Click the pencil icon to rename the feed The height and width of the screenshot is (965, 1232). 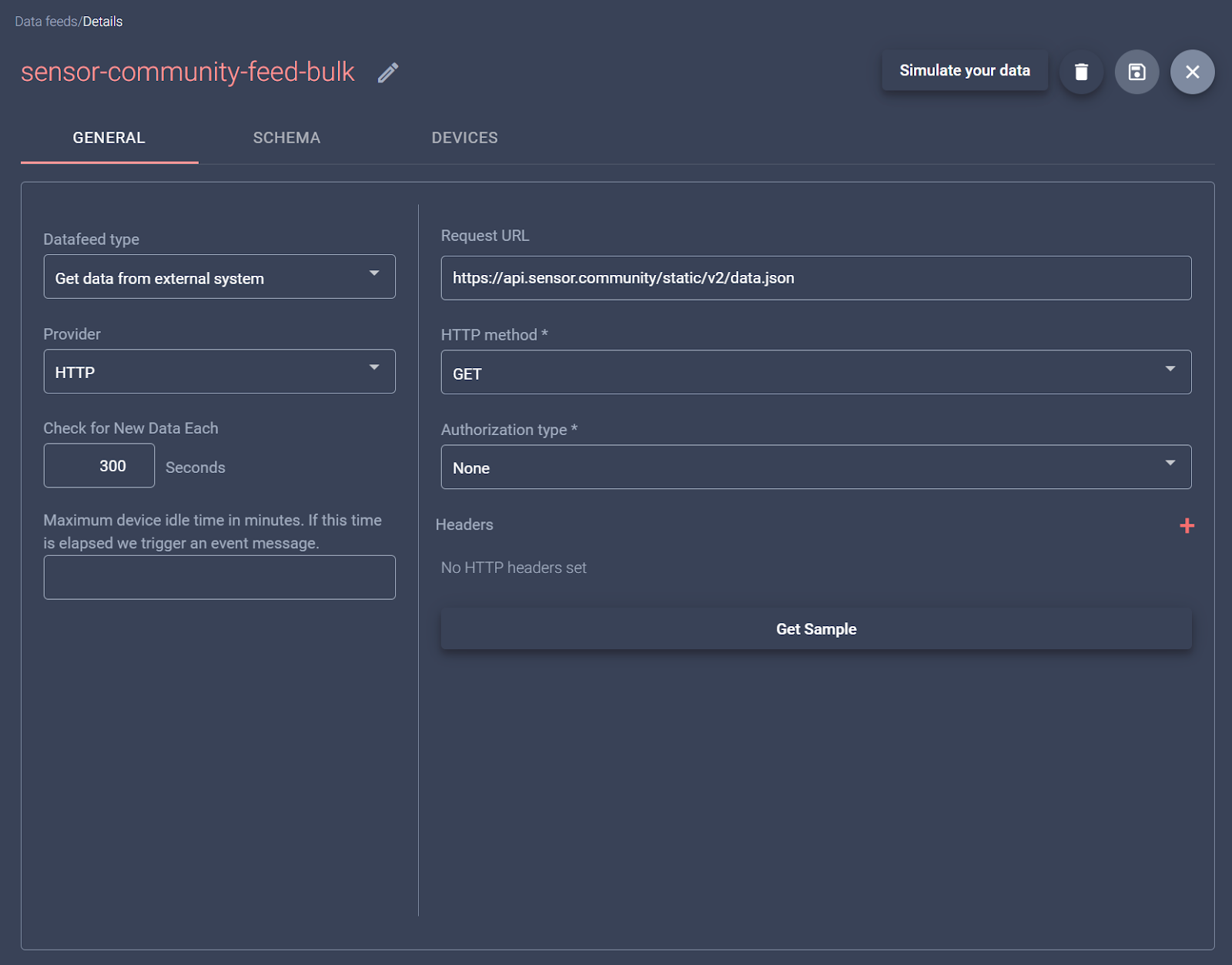coord(387,73)
